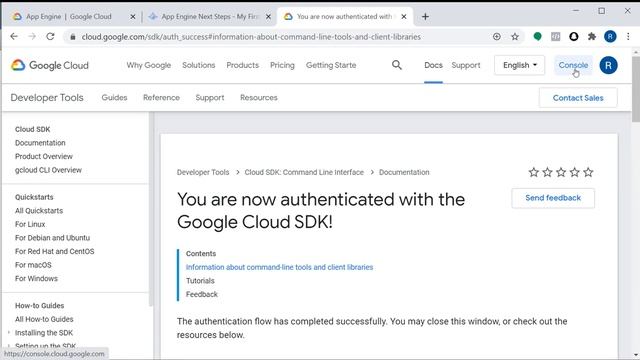Open the For Windows quickstart
The height and width of the screenshot is (360, 640).
(36, 278)
